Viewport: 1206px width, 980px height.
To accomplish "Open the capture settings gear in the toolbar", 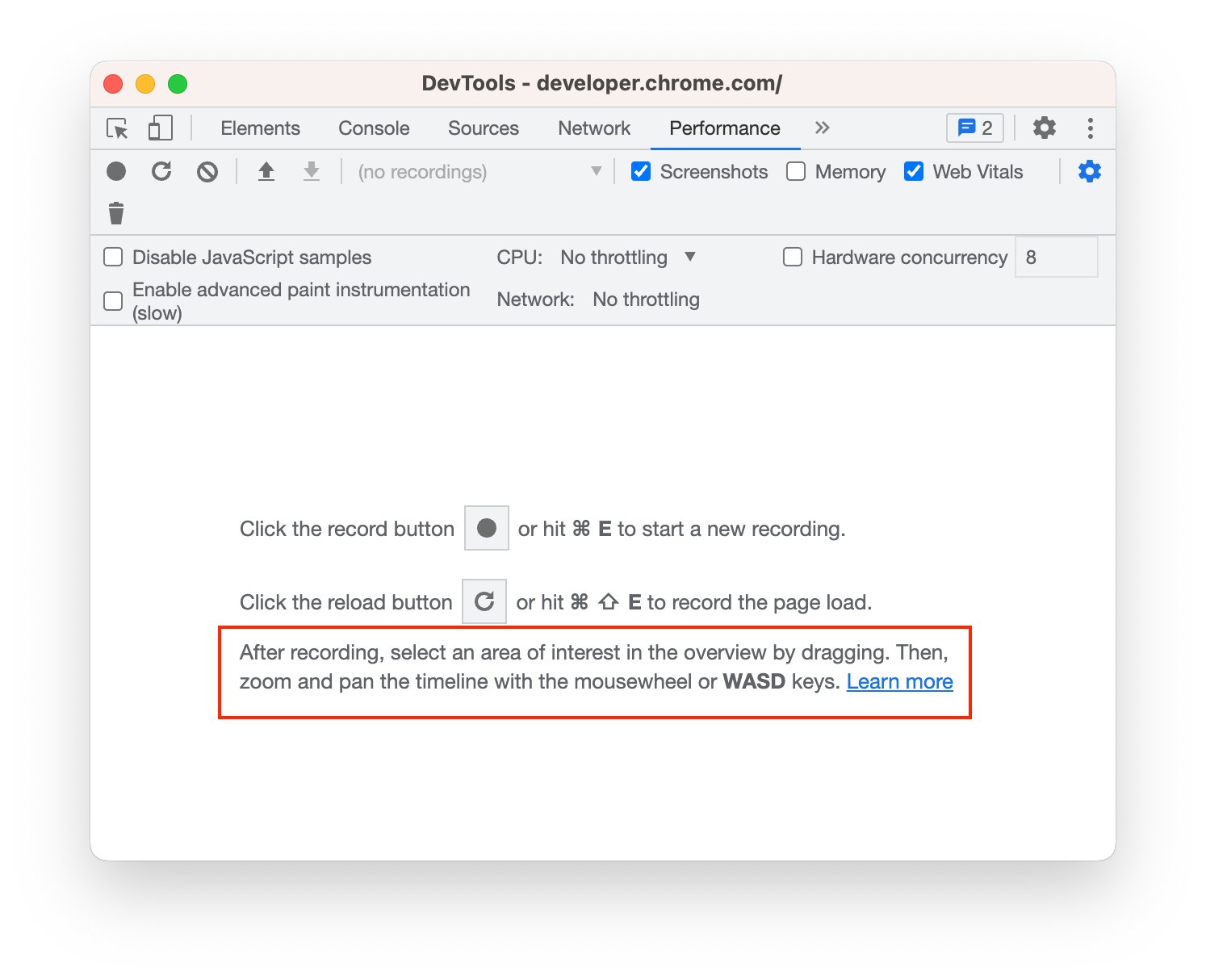I will click(1089, 171).
